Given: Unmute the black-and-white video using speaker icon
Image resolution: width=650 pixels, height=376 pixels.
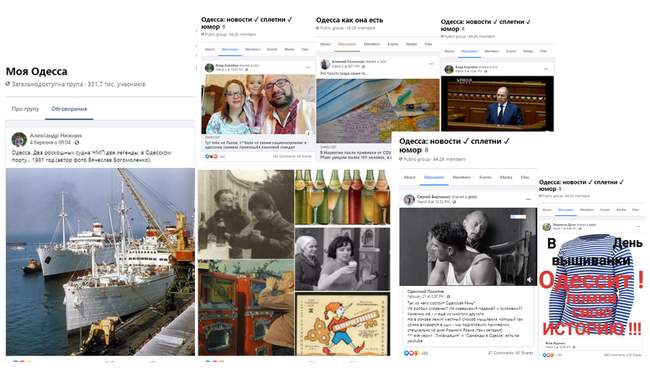Looking at the screenshot, I should click(529, 280).
